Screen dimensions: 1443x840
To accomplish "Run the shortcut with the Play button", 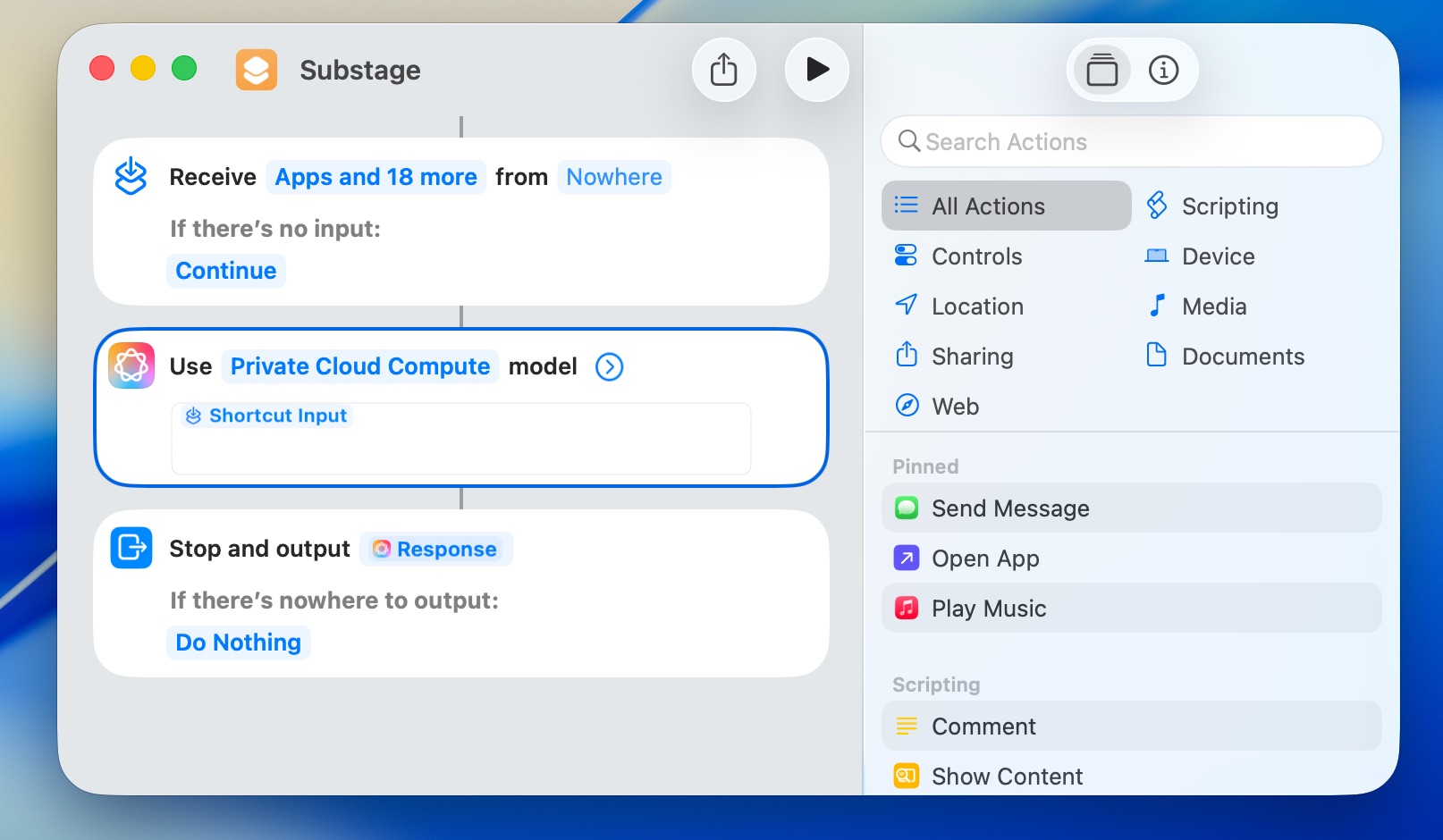I will tap(816, 69).
